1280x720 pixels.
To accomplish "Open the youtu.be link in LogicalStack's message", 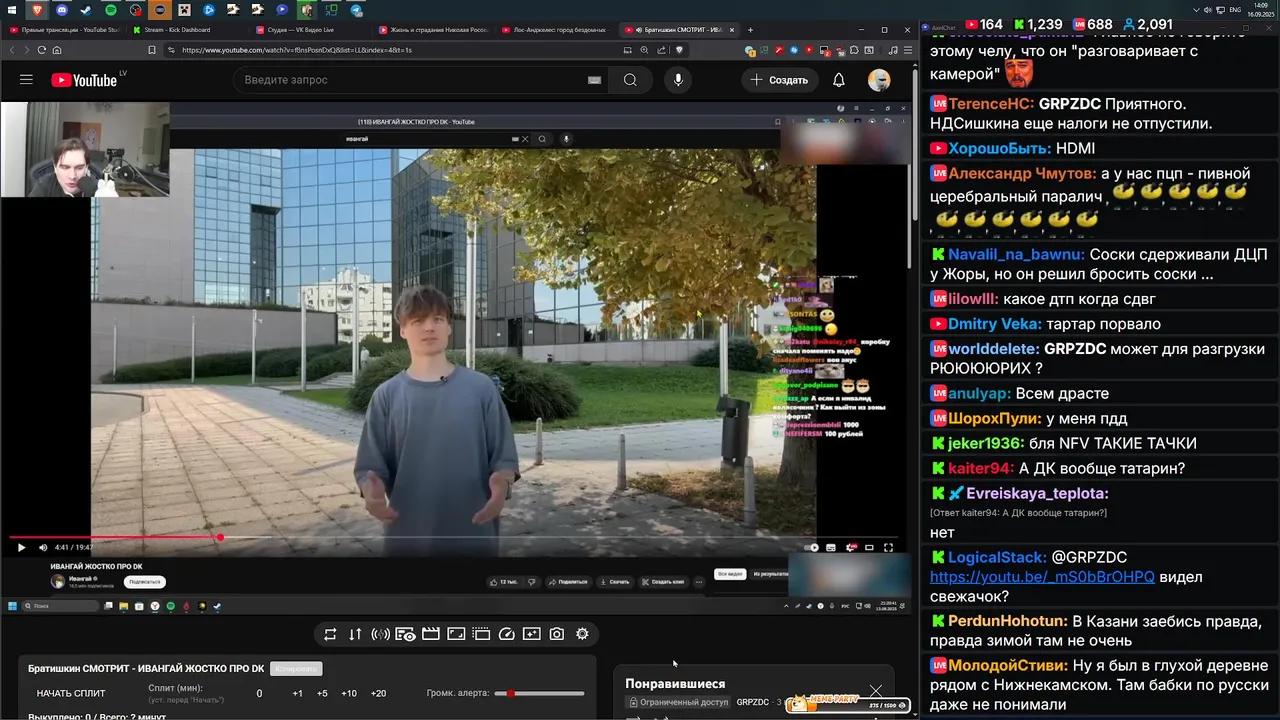I will click(x=1042, y=577).
